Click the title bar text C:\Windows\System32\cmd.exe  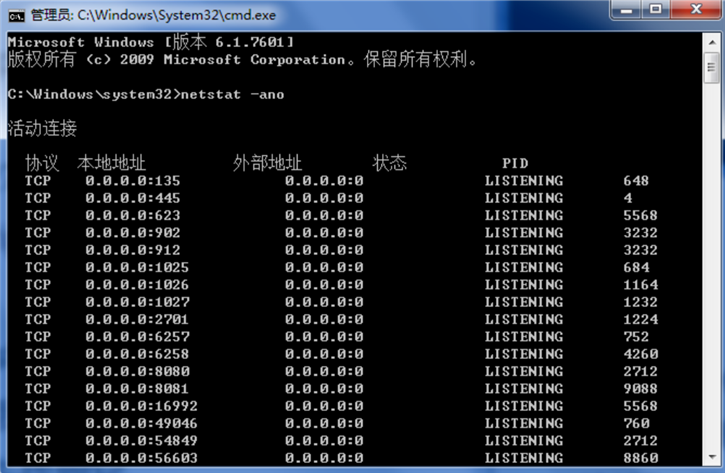click(169, 15)
